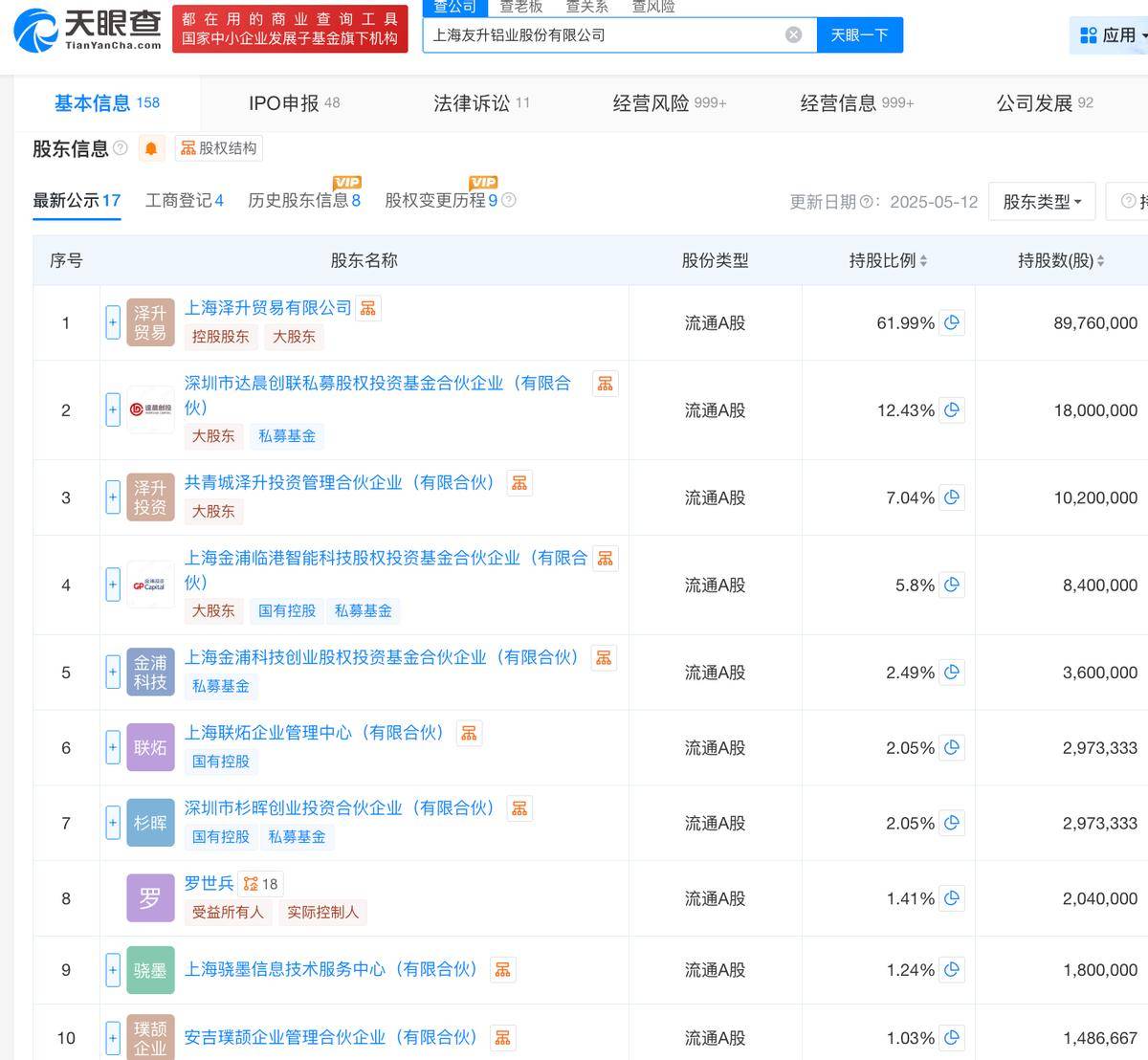Expand the 深圳市达晨创联 shareholder row
The height and width of the screenshot is (1060, 1148).
112,409
